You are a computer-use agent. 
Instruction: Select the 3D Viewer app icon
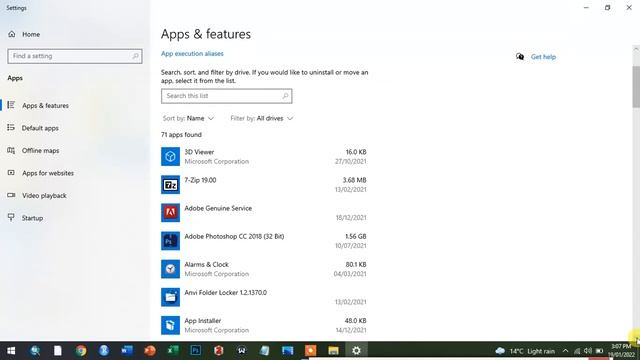170,157
